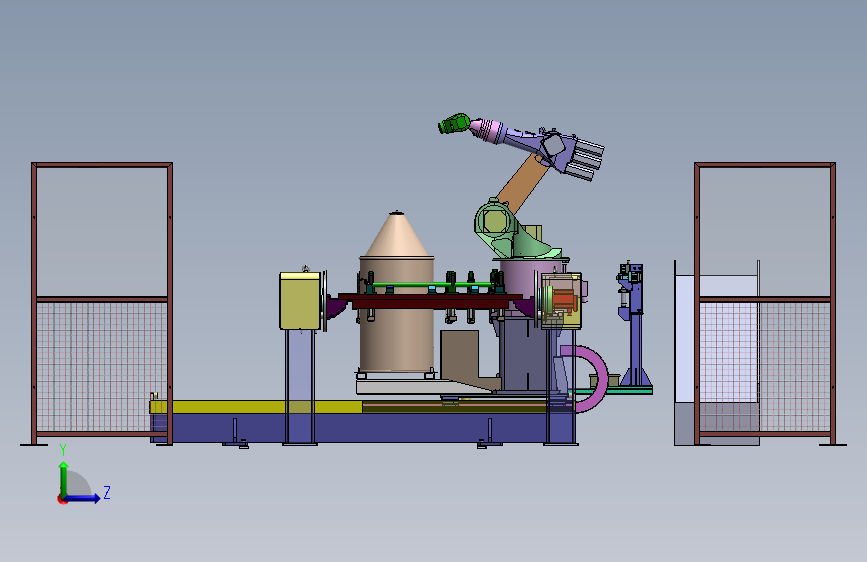The width and height of the screenshot is (867, 562).
Task: Select the Y label of the coordinate triad
Action: point(63,450)
